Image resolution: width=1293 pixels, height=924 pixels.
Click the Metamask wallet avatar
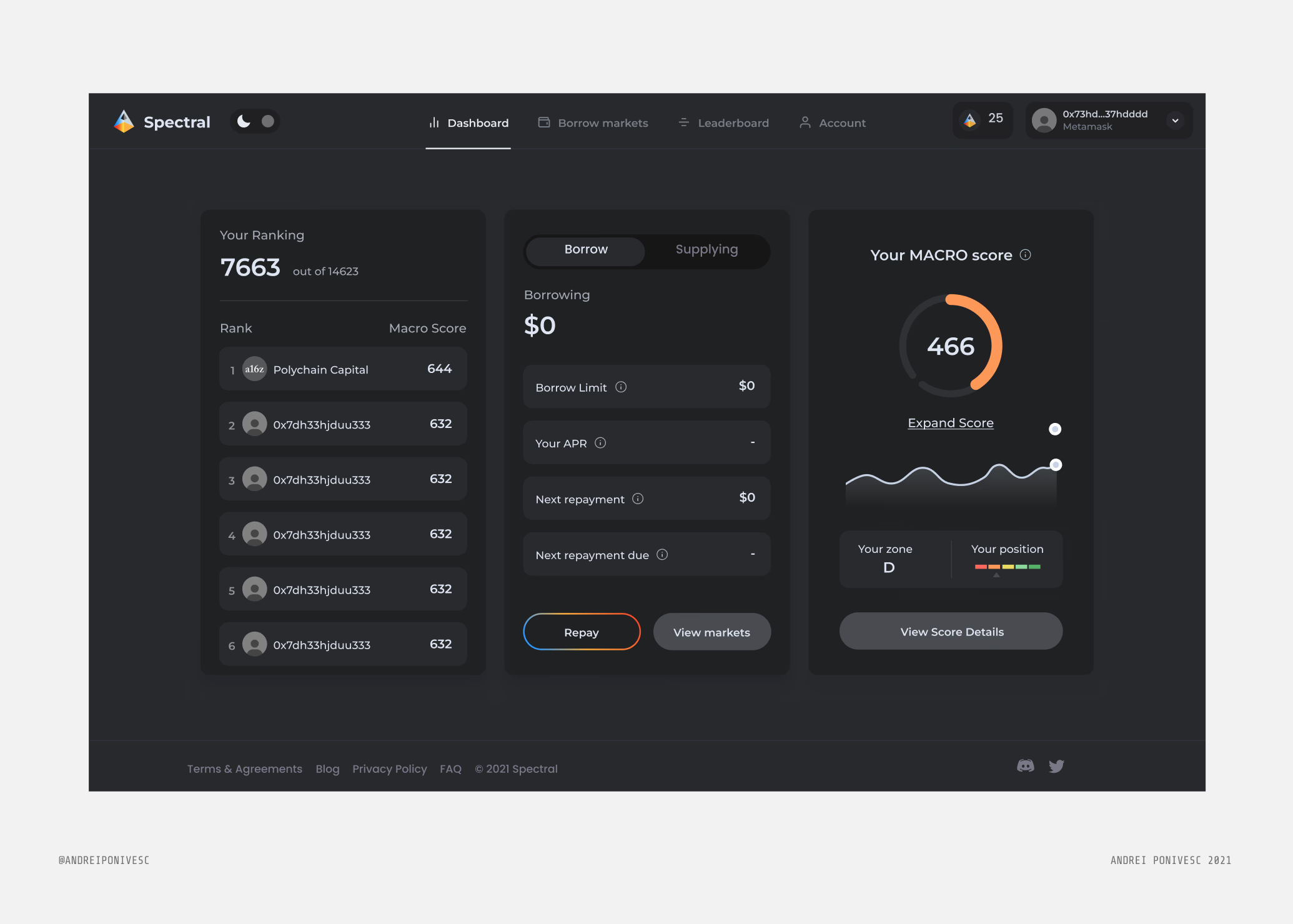(1044, 120)
